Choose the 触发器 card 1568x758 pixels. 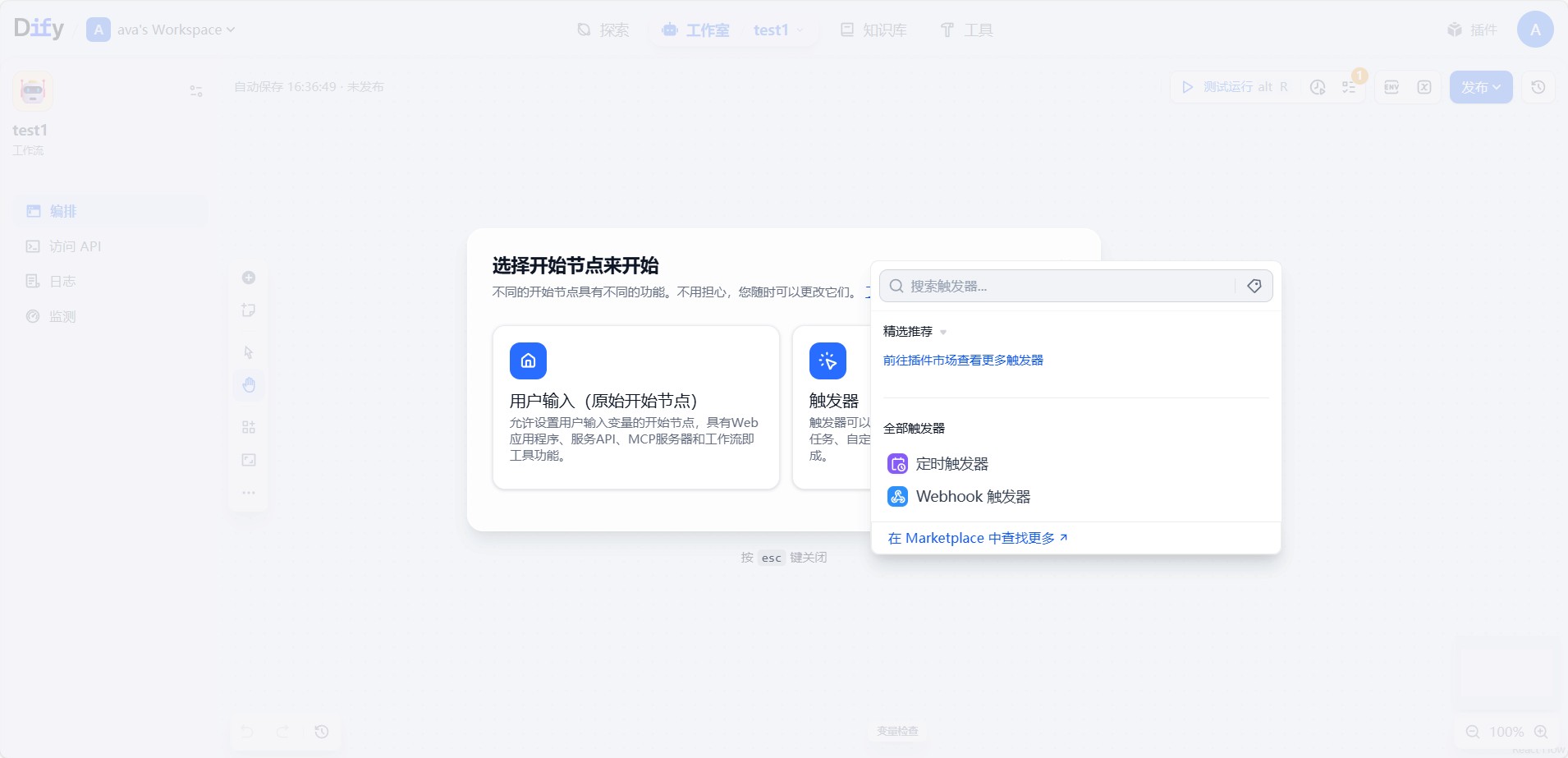(832, 407)
